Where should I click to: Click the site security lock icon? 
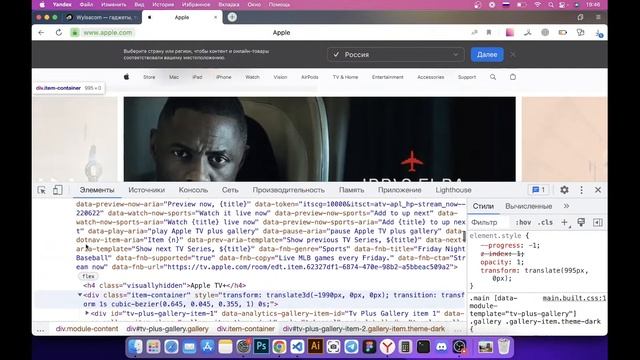coord(75,33)
